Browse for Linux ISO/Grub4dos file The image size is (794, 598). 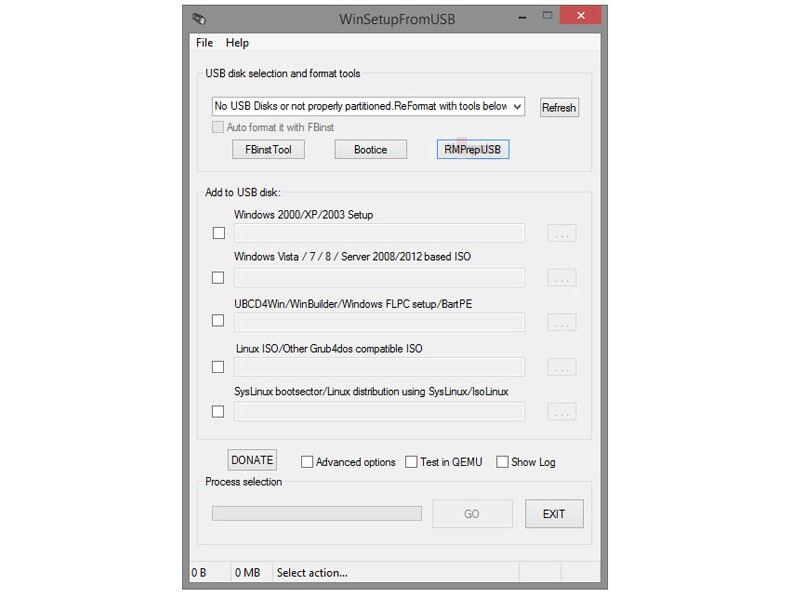pos(562,367)
